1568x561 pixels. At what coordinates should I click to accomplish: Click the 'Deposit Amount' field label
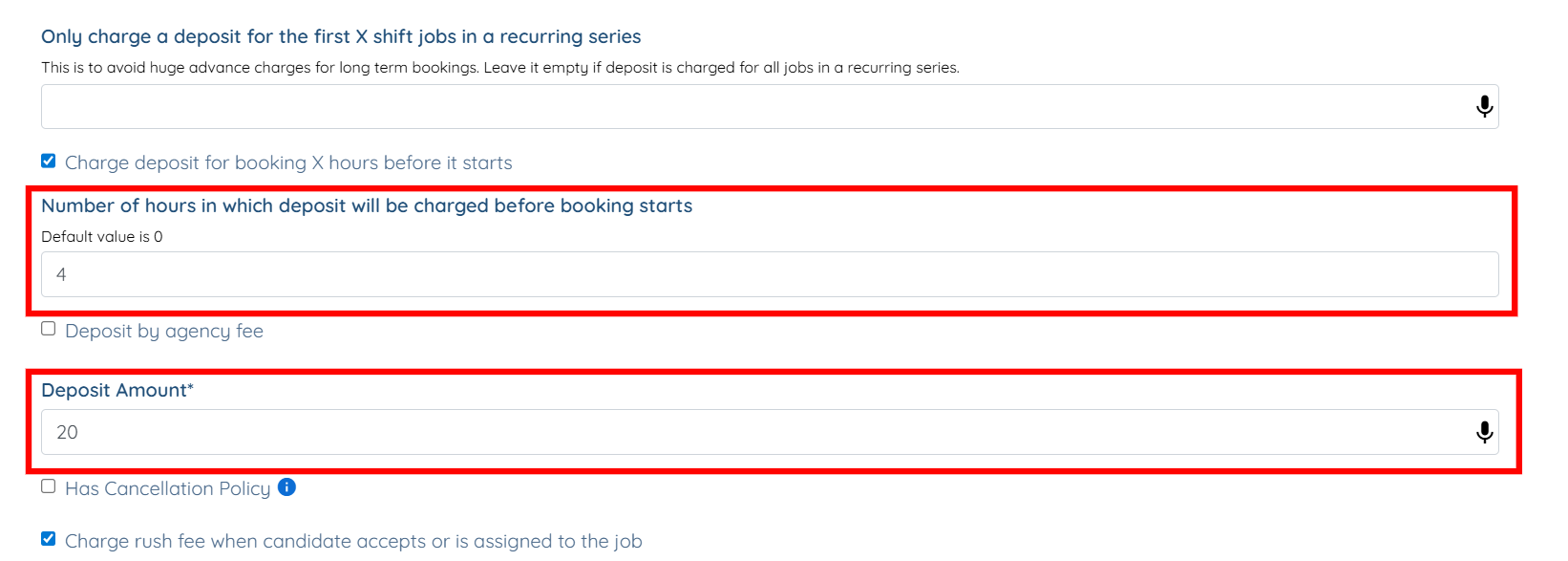tap(114, 390)
